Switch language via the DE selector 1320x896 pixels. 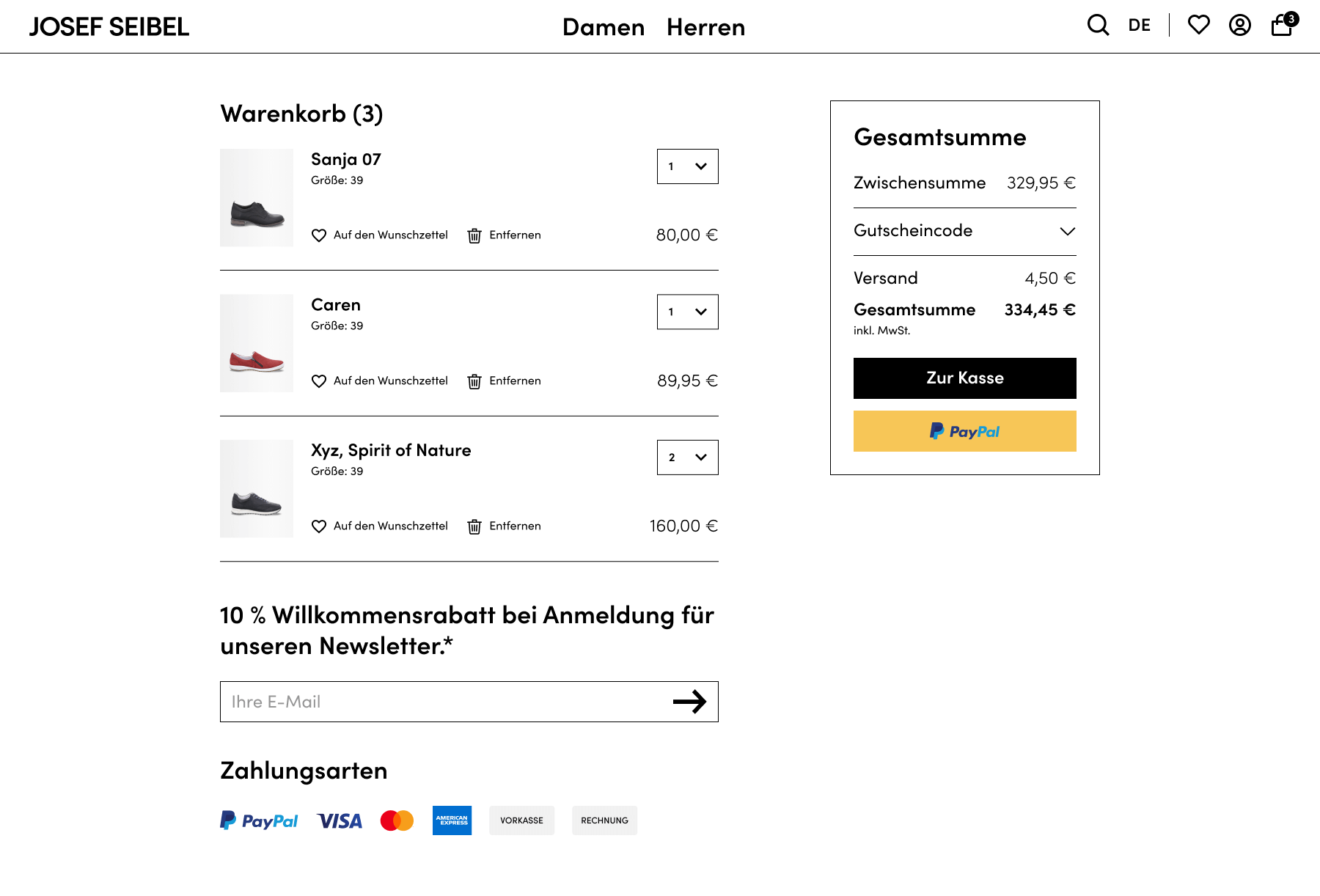[x=1139, y=25]
